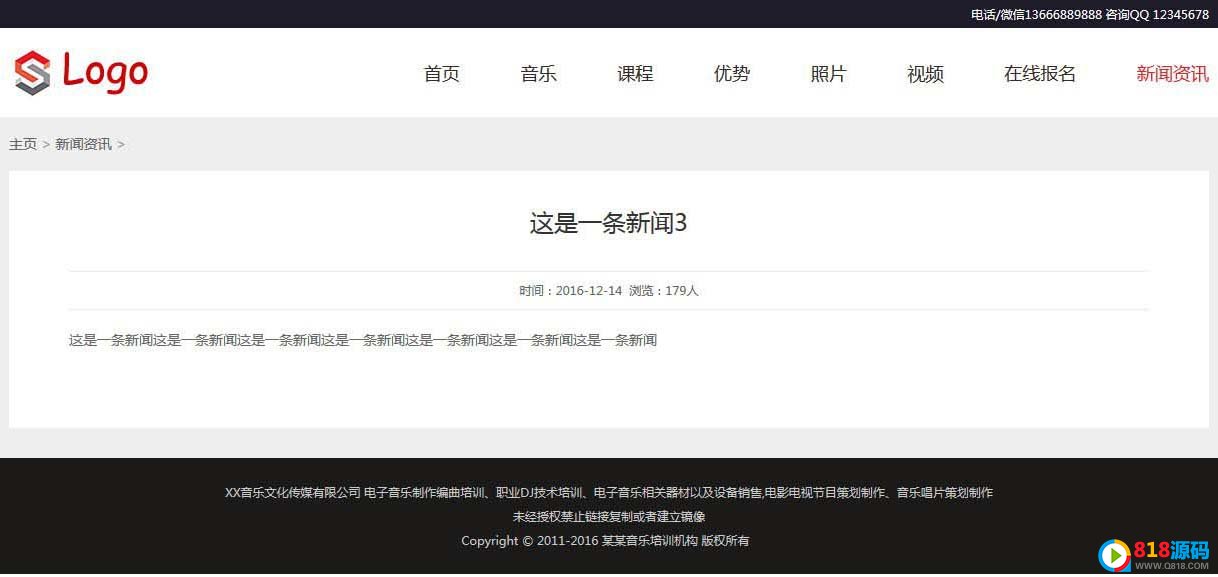Click the XX音乐文化传媒有限公司 footer line

pyautogui.click(x=609, y=492)
